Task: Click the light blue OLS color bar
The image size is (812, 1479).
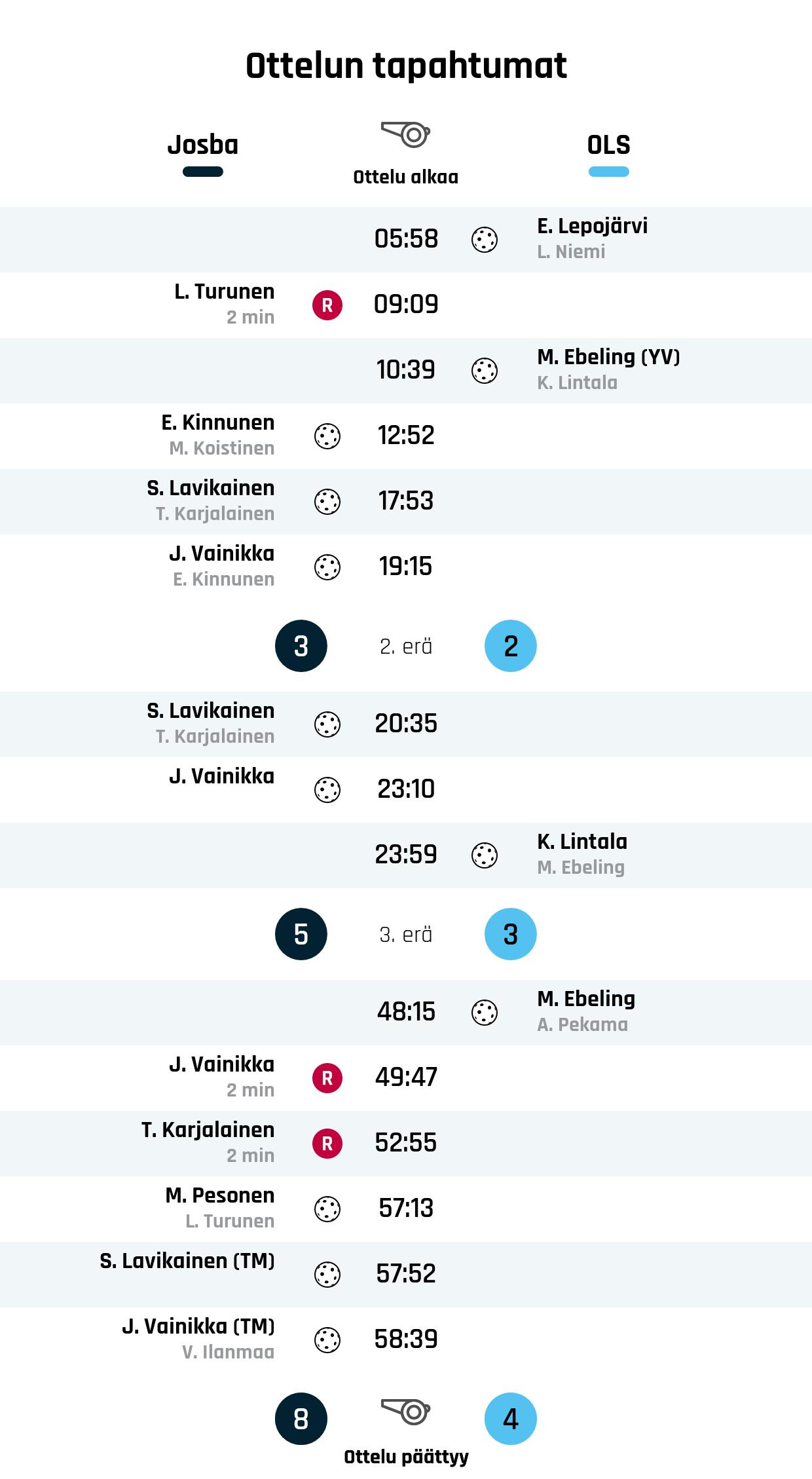Action: [x=608, y=172]
